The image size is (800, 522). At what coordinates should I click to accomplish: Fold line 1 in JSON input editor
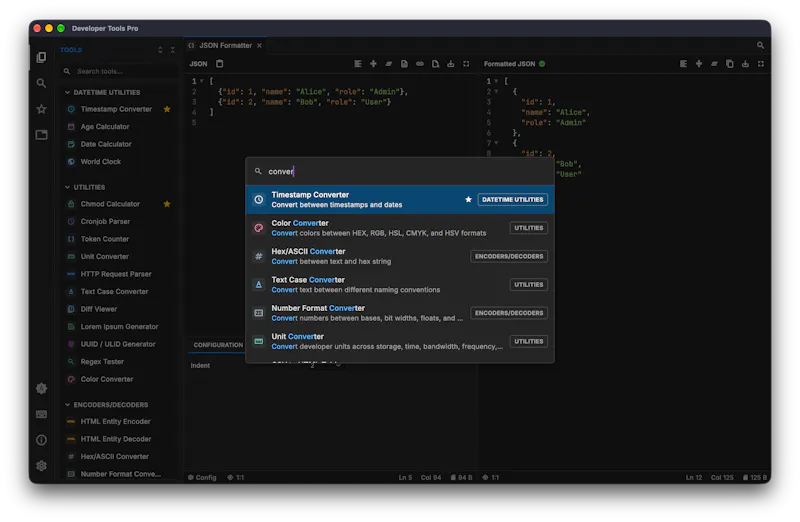tap(202, 81)
